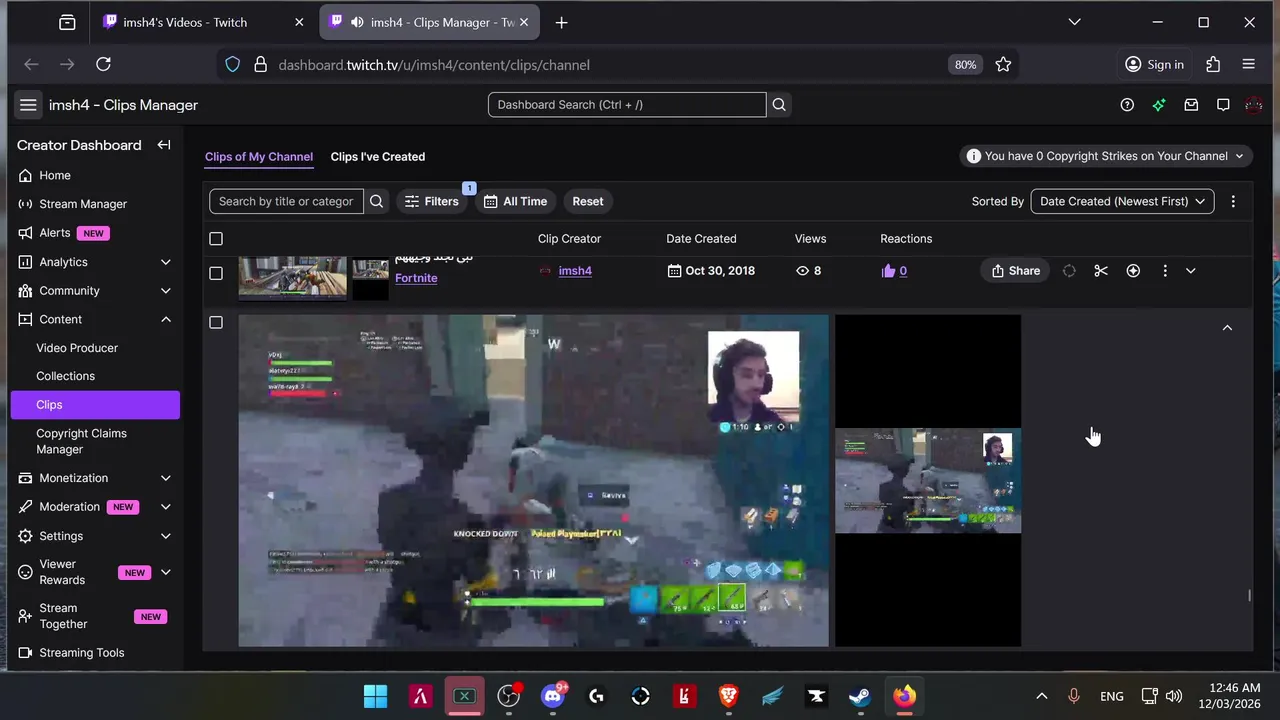Expand the Fortnite clip row chevron
This screenshot has height=720, width=1280.
(x=1190, y=271)
